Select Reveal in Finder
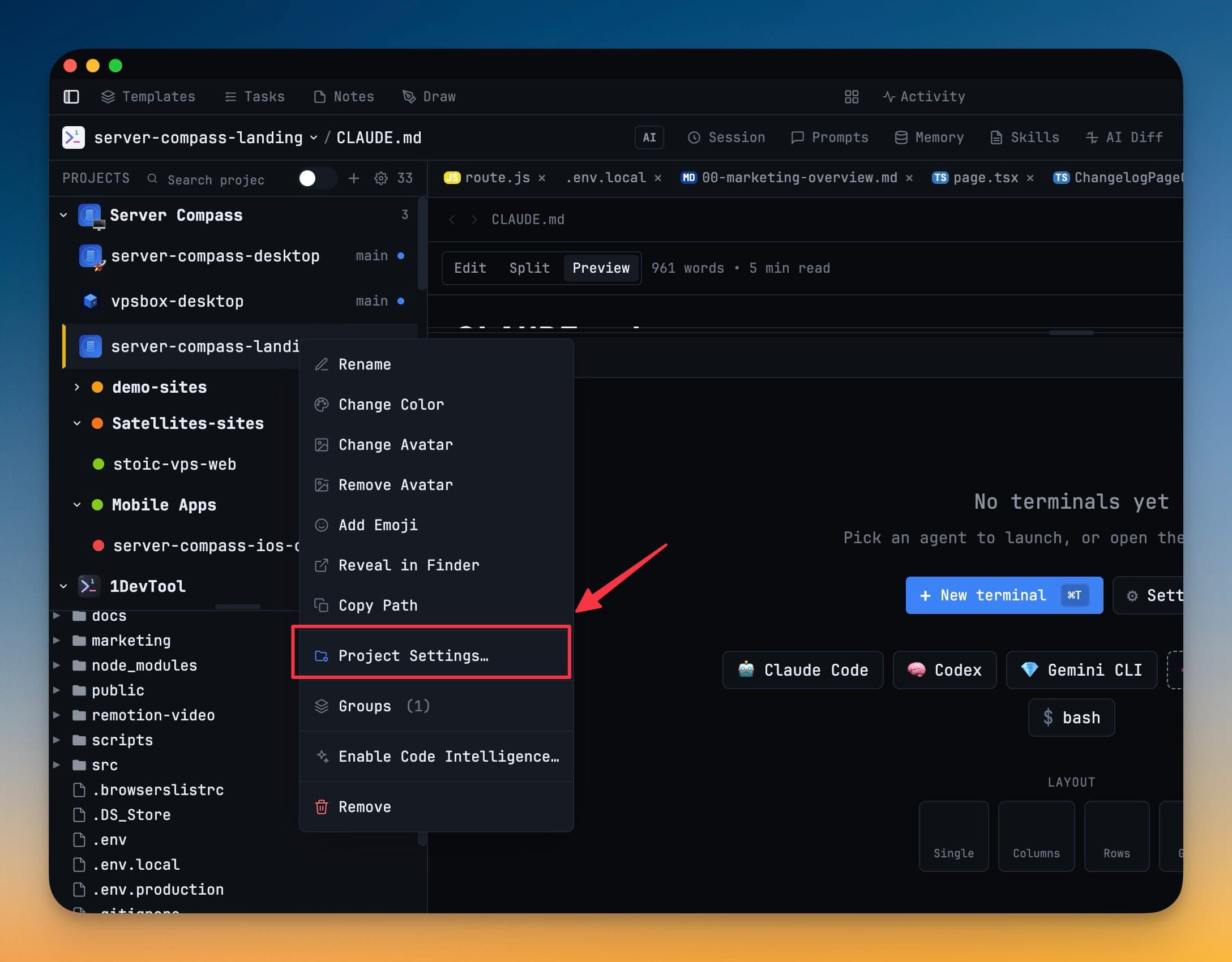This screenshot has width=1232, height=962. pyautogui.click(x=436, y=565)
